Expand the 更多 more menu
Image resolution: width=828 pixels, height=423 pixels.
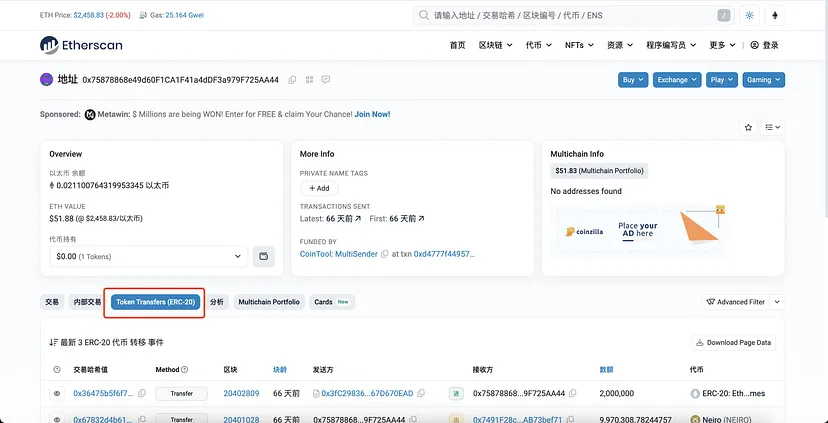point(722,45)
